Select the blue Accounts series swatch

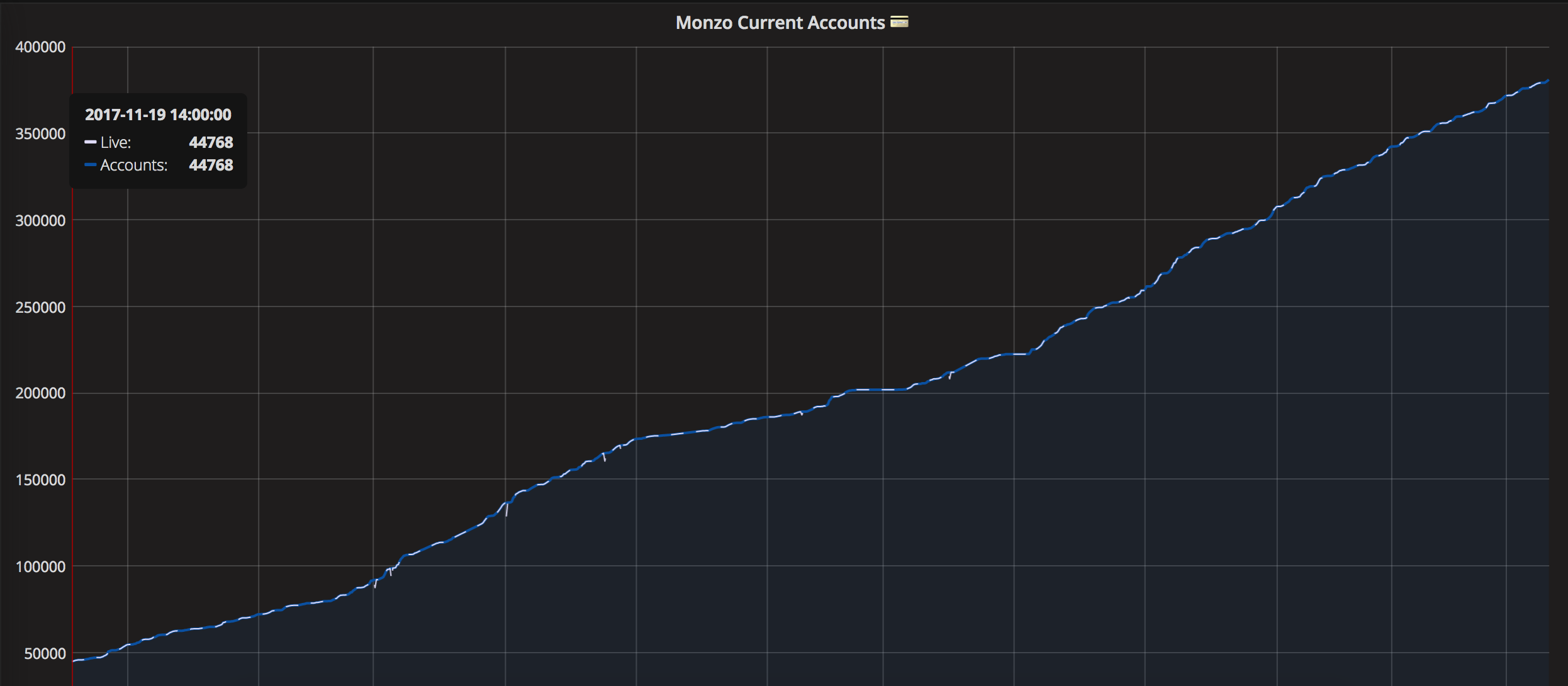[x=91, y=165]
